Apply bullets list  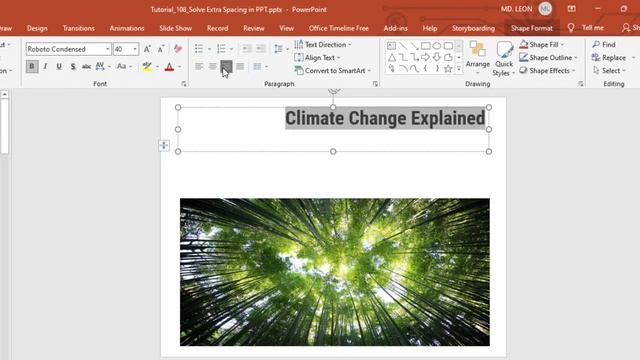coord(199,49)
